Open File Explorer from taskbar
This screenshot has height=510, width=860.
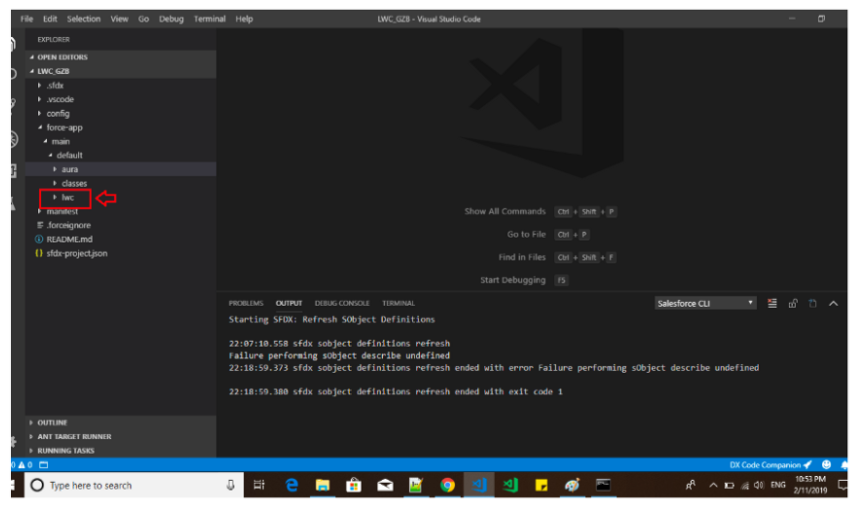click(322, 485)
